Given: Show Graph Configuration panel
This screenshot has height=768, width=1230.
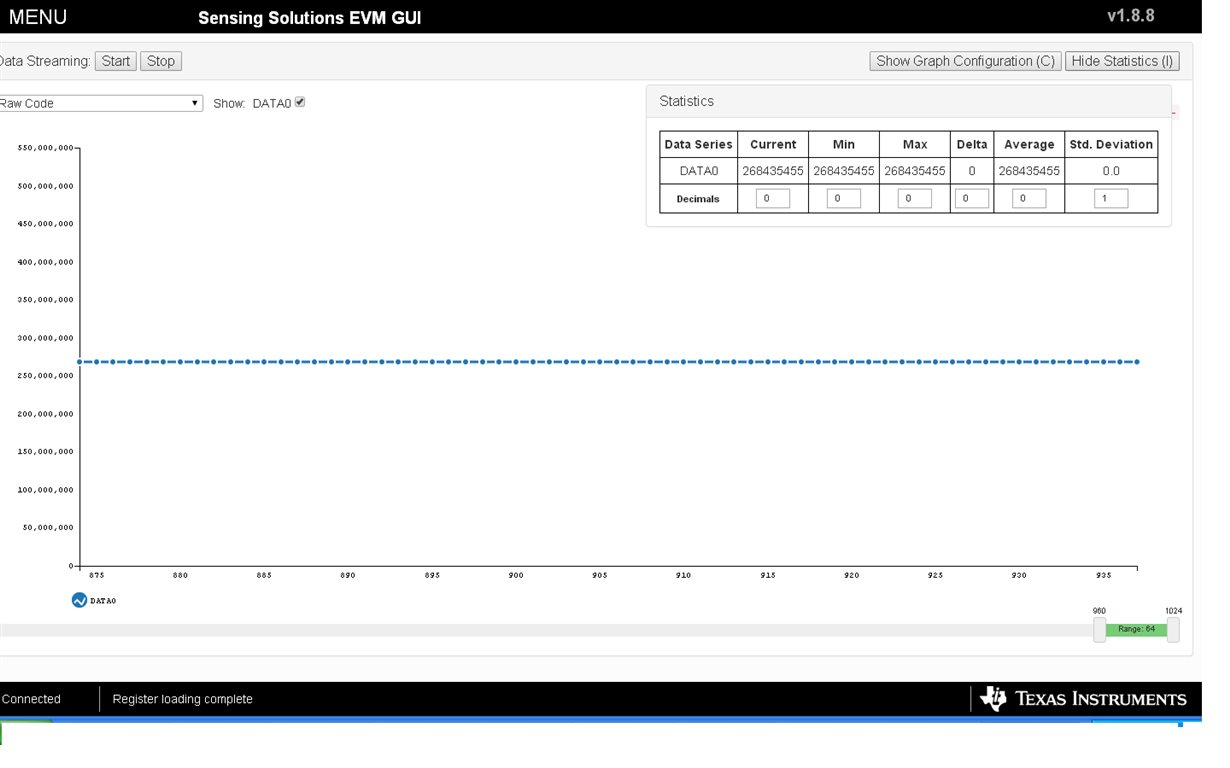Looking at the screenshot, I should tap(965, 61).
